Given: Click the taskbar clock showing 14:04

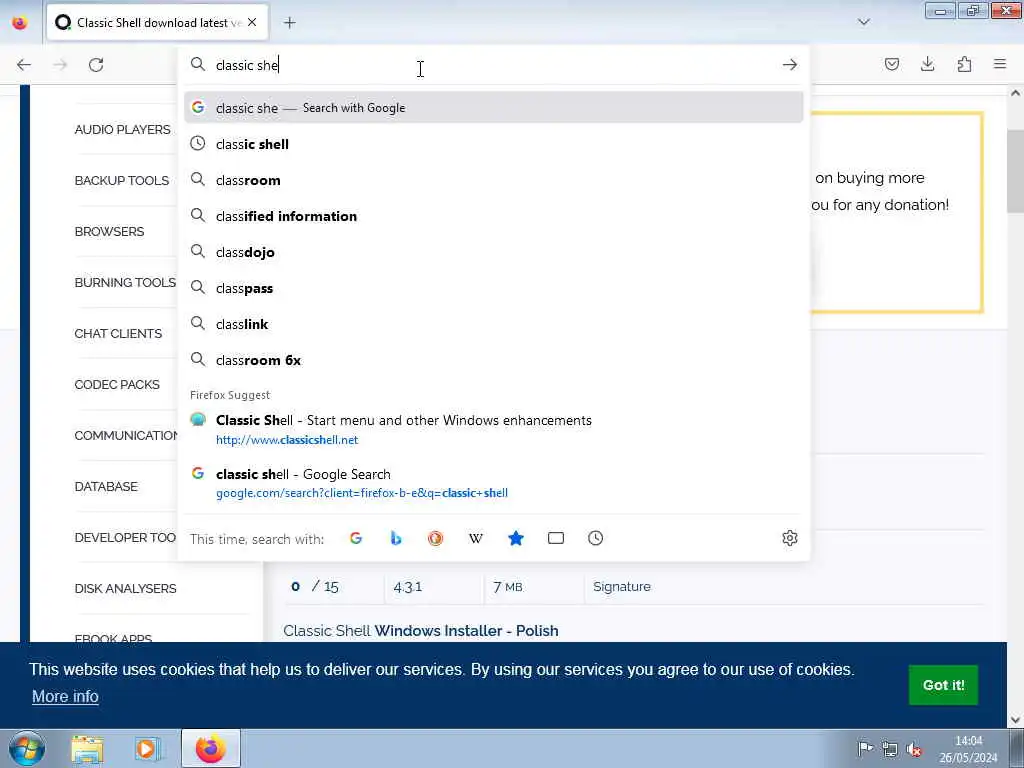Looking at the screenshot, I should click(x=968, y=749).
